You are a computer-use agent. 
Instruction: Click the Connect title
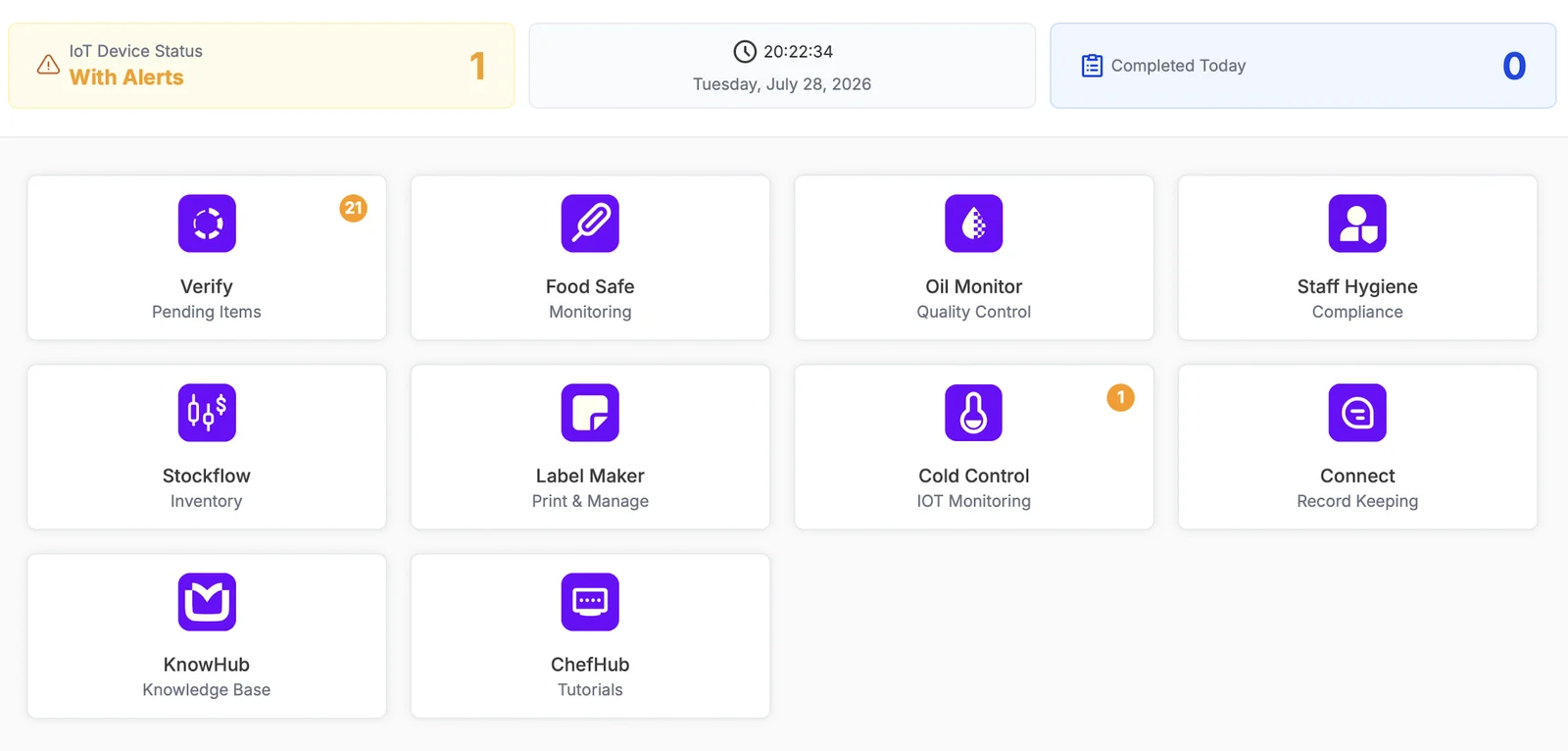click(1357, 476)
